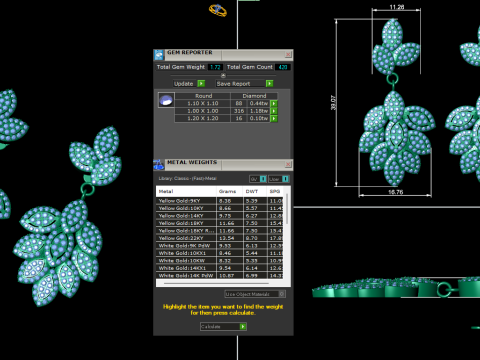This screenshot has width=480, height=360.
Task: Select the White Gold:10KW row
Action: coord(220,261)
